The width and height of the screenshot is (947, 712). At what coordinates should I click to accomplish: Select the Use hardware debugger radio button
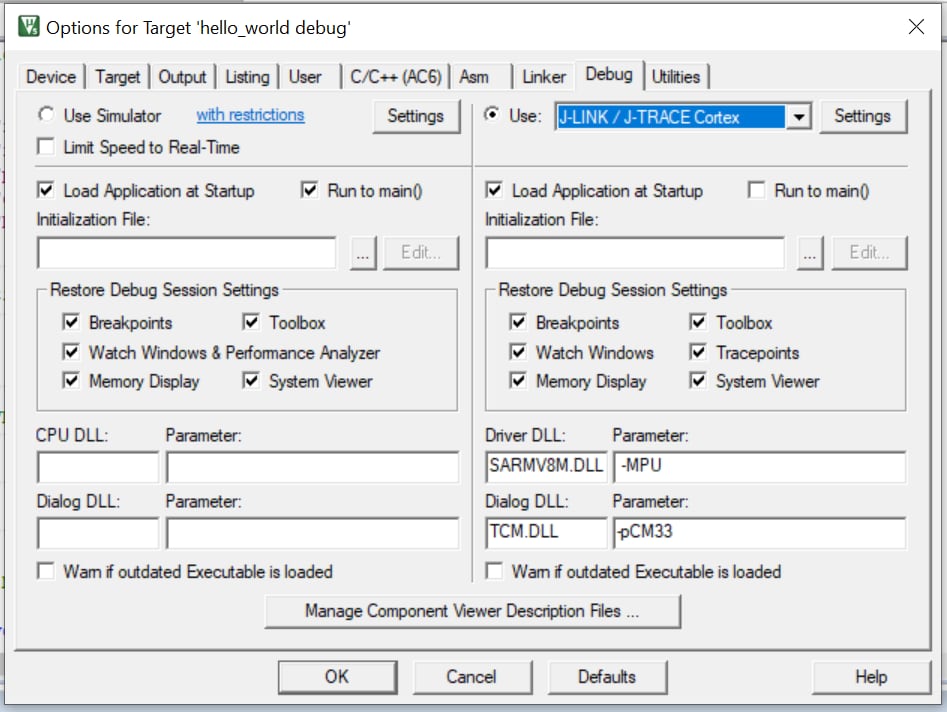pyautogui.click(x=491, y=115)
